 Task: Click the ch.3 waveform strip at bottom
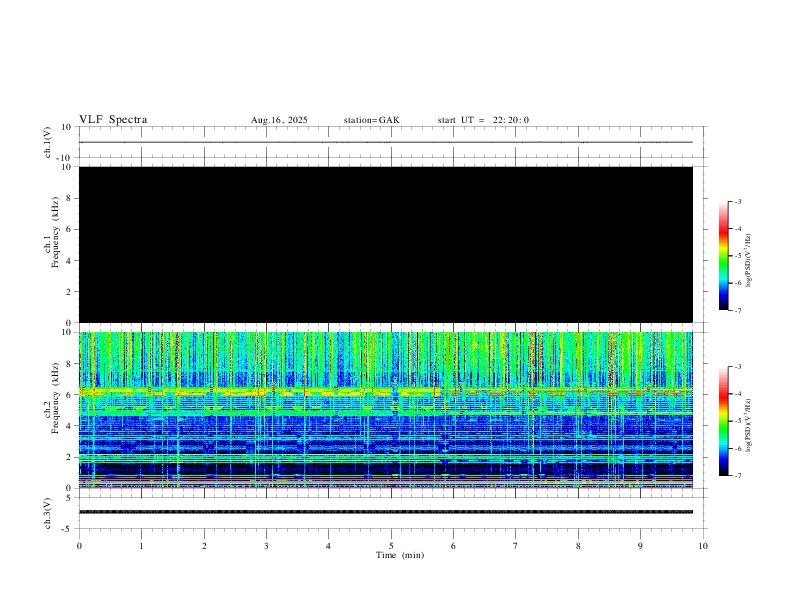click(x=390, y=512)
